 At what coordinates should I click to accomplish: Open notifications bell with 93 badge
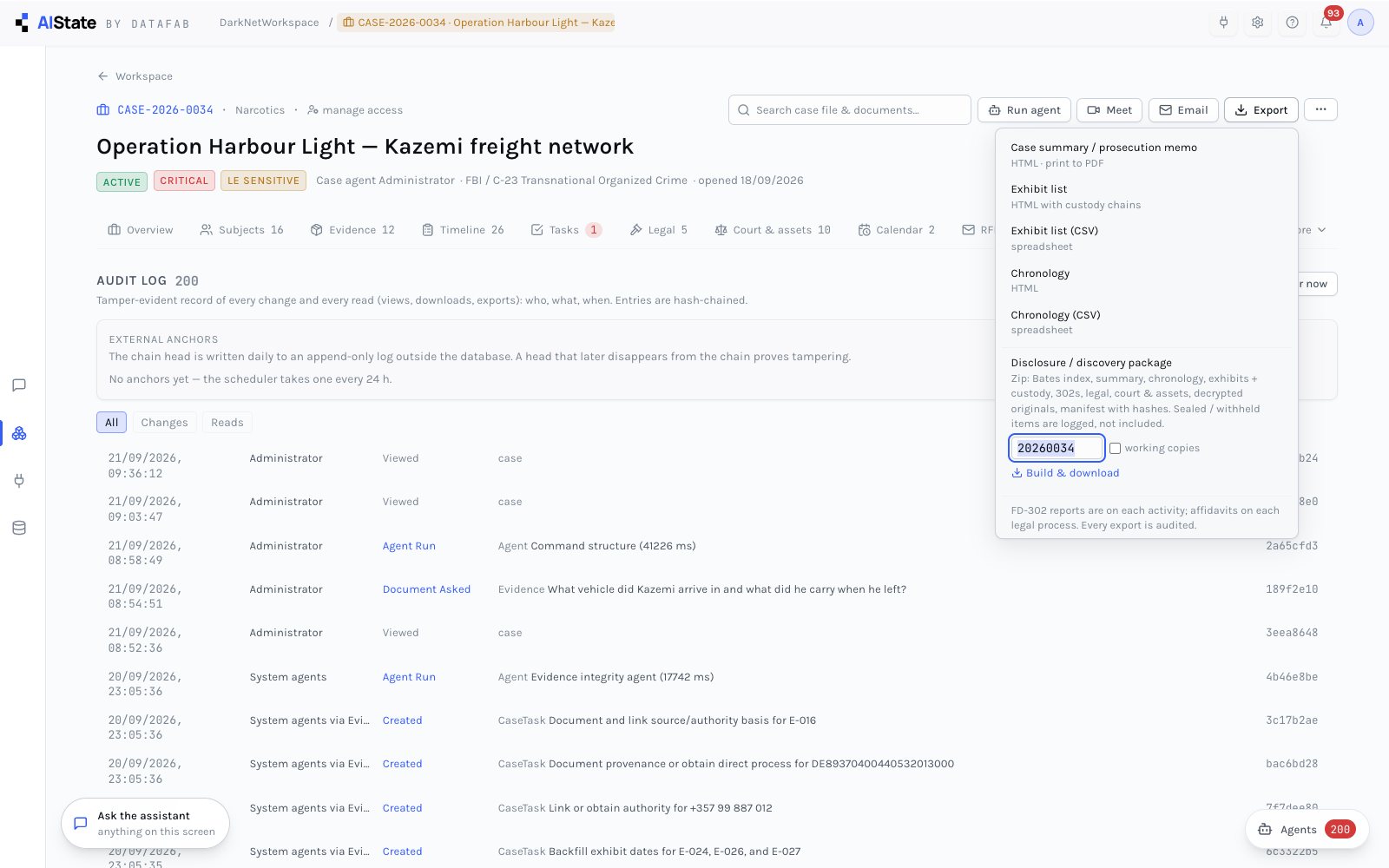click(1326, 23)
